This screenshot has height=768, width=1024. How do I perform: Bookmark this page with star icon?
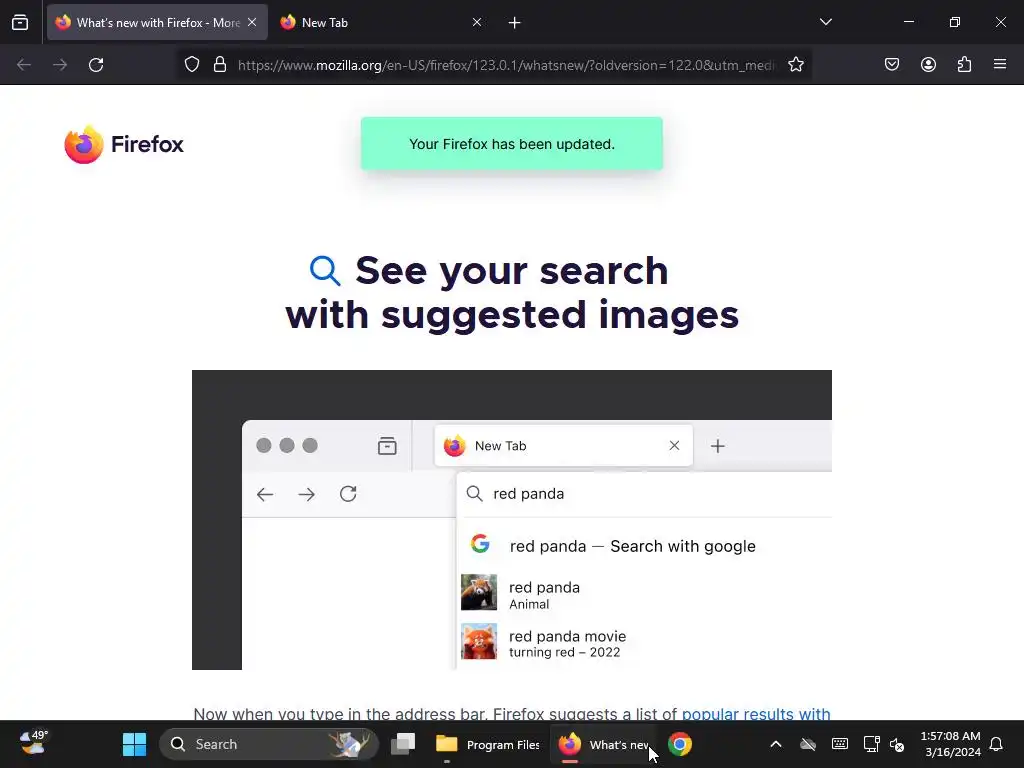[x=795, y=65]
